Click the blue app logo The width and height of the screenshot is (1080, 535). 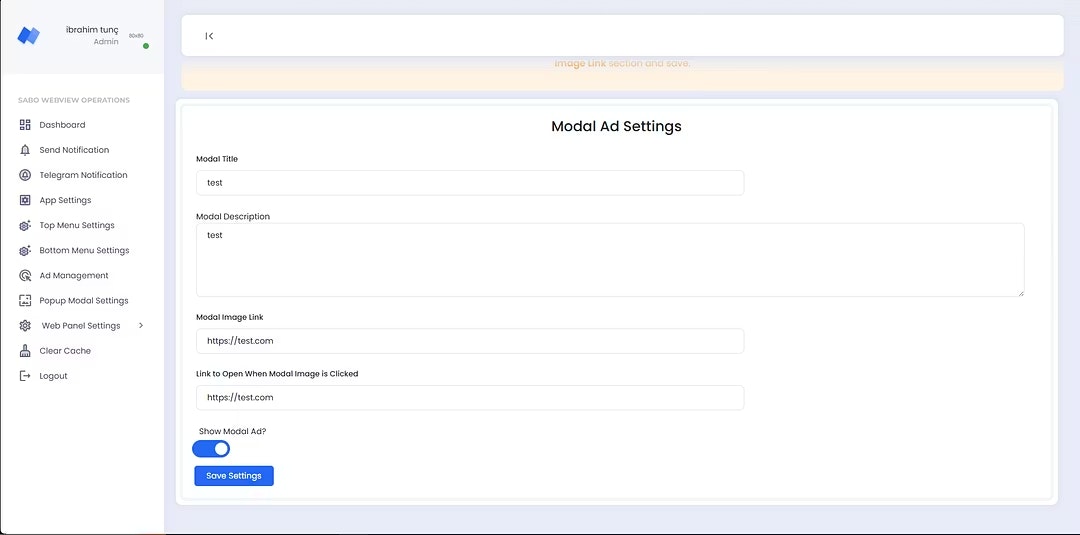click(28, 35)
